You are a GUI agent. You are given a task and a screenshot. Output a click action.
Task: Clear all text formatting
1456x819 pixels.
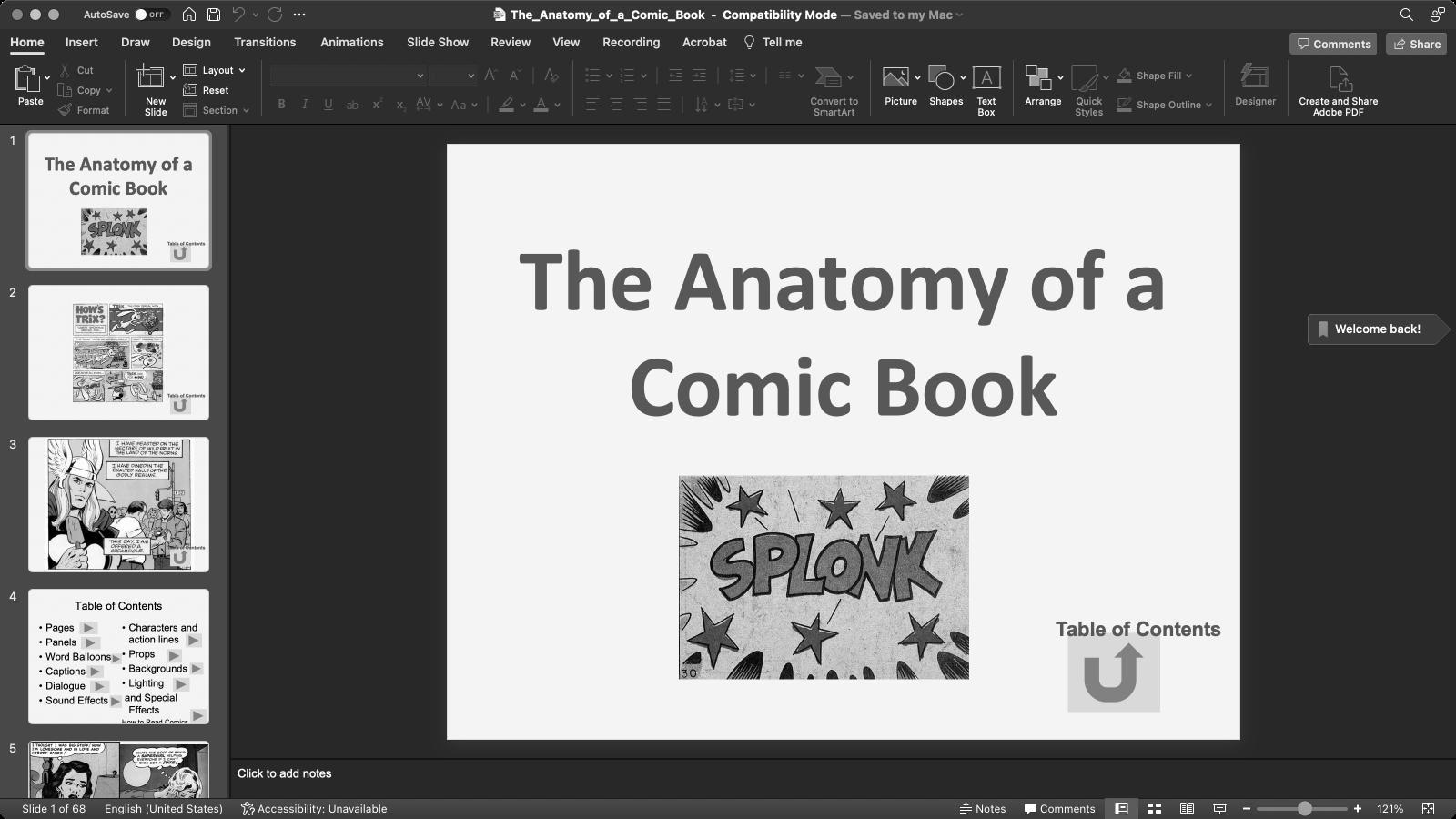click(551, 76)
